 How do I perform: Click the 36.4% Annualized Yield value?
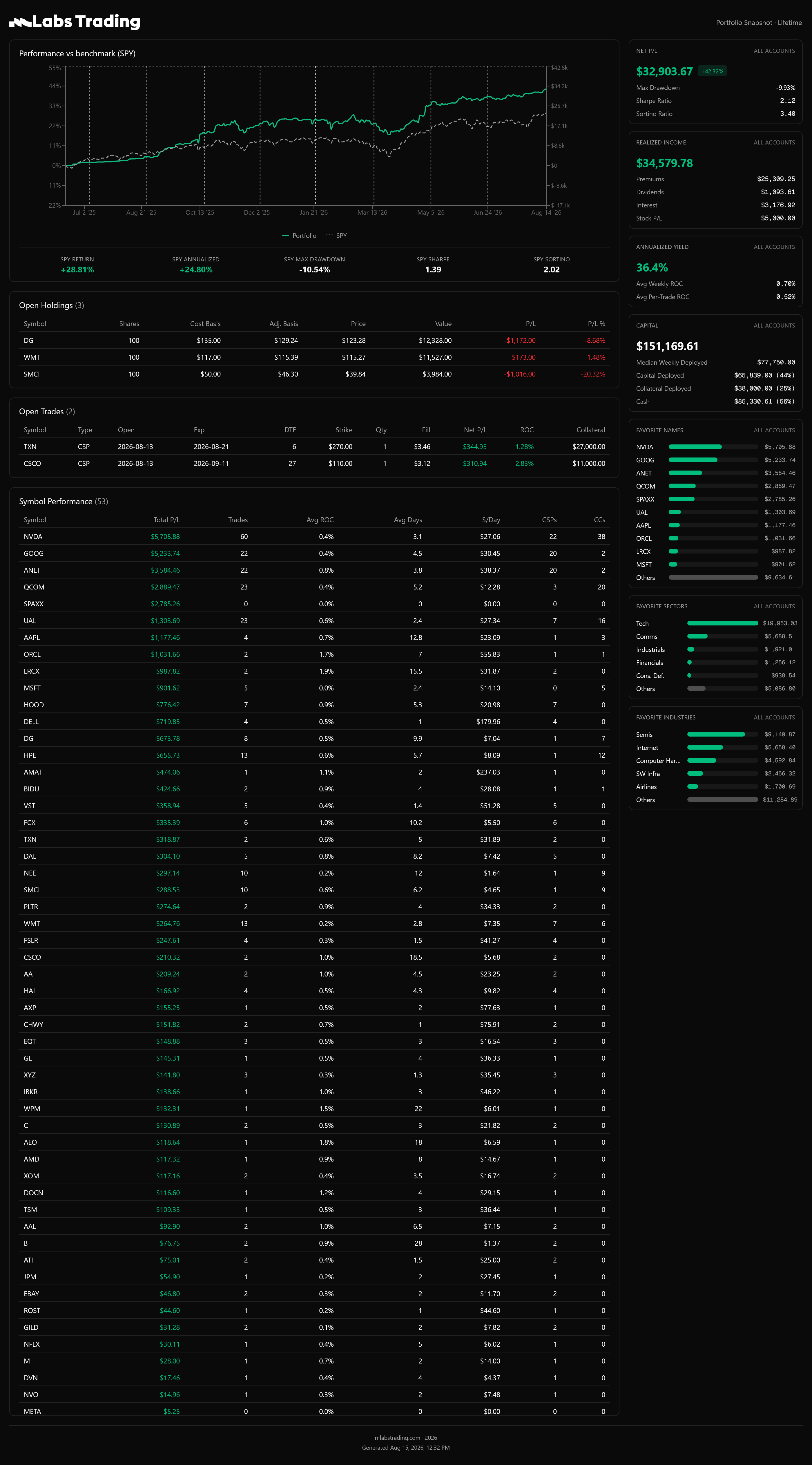(x=652, y=268)
